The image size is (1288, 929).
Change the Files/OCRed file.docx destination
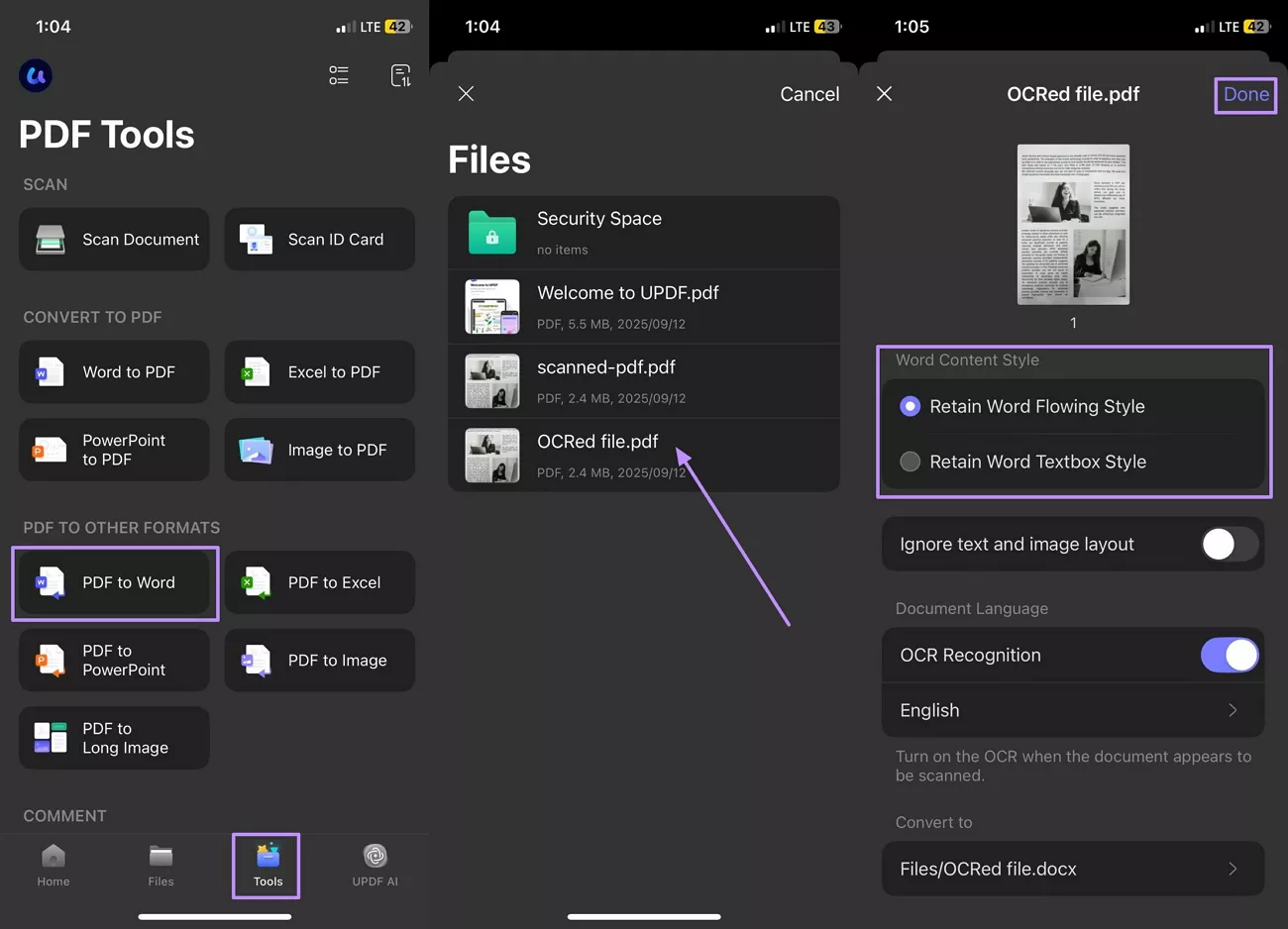1073,869
